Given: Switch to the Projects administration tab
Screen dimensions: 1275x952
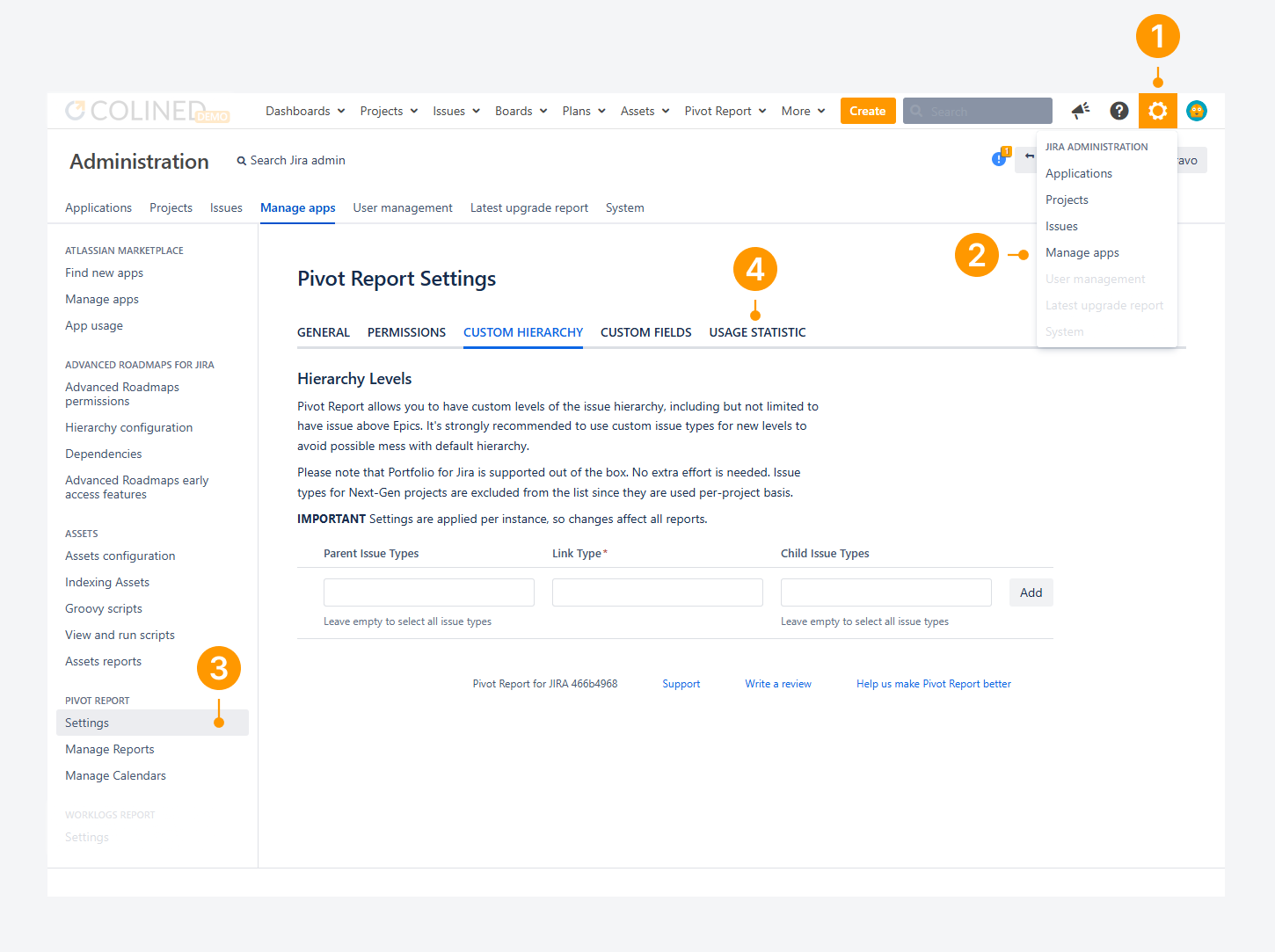Looking at the screenshot, I should 171,207.
